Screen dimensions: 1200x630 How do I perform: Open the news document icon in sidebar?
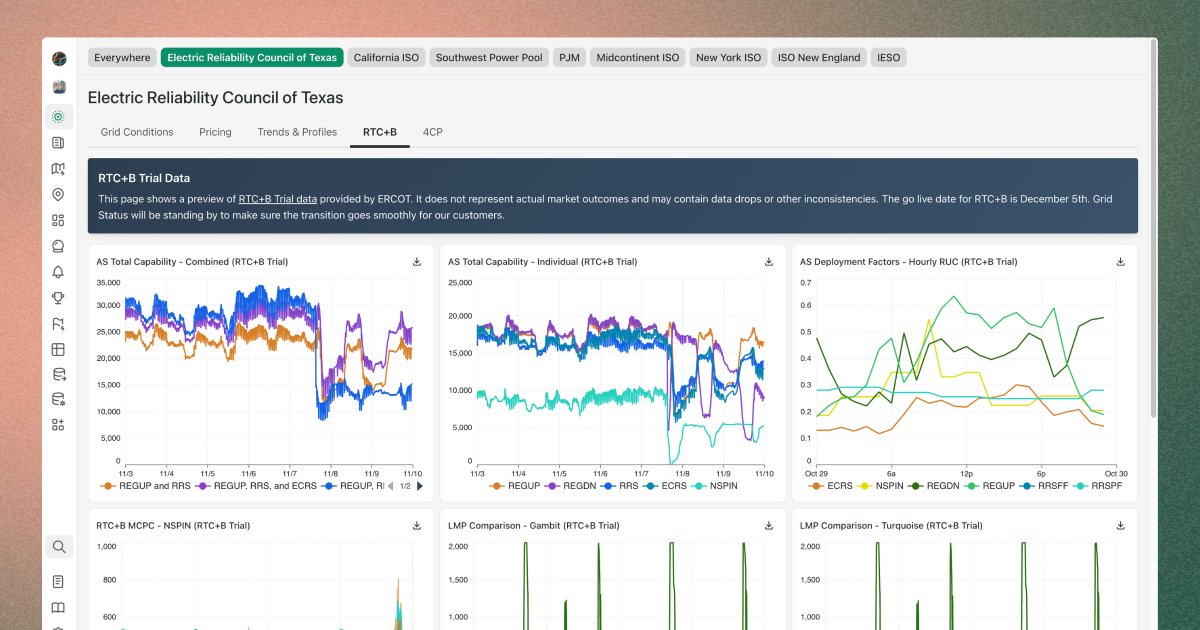pyautogui.click(x=58, y=143)
